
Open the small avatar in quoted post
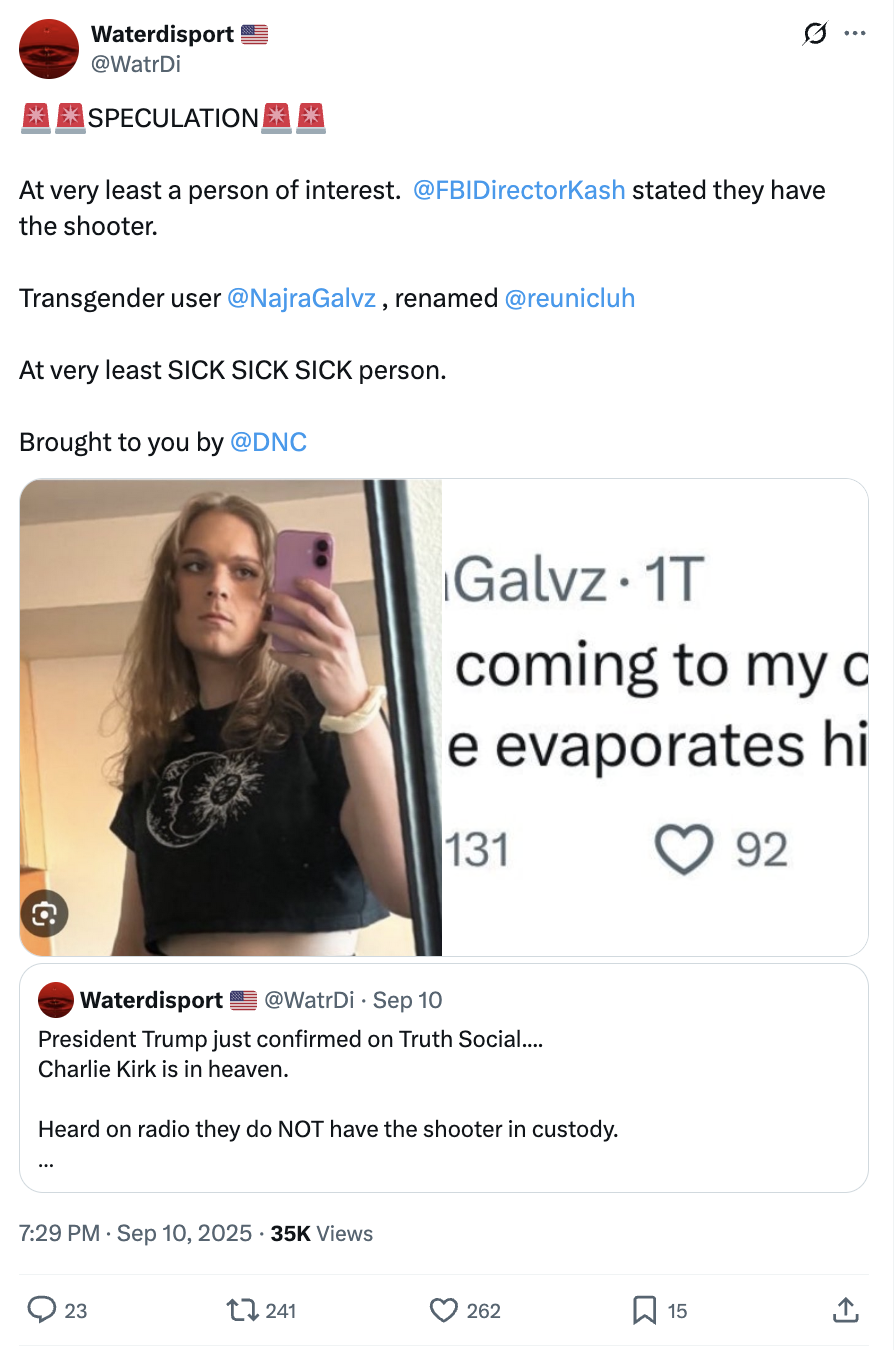pos(56,1000)
